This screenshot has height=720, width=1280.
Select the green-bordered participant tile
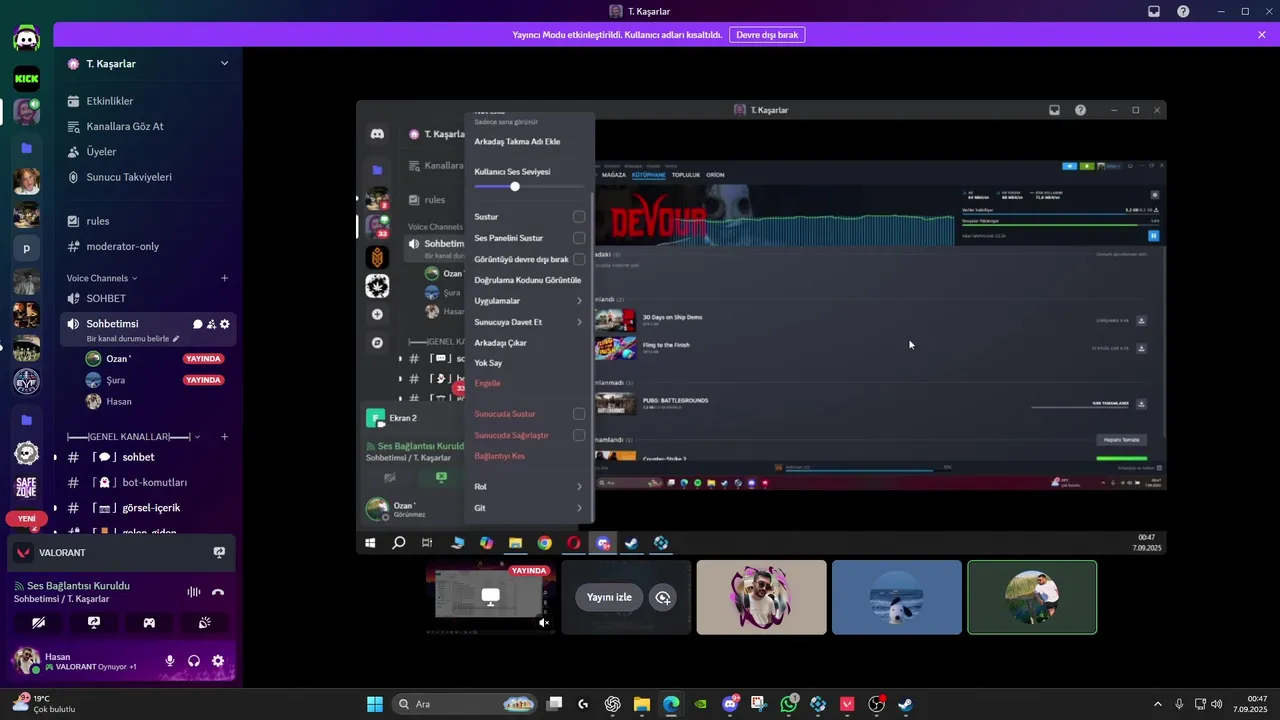click(1032, 597)
